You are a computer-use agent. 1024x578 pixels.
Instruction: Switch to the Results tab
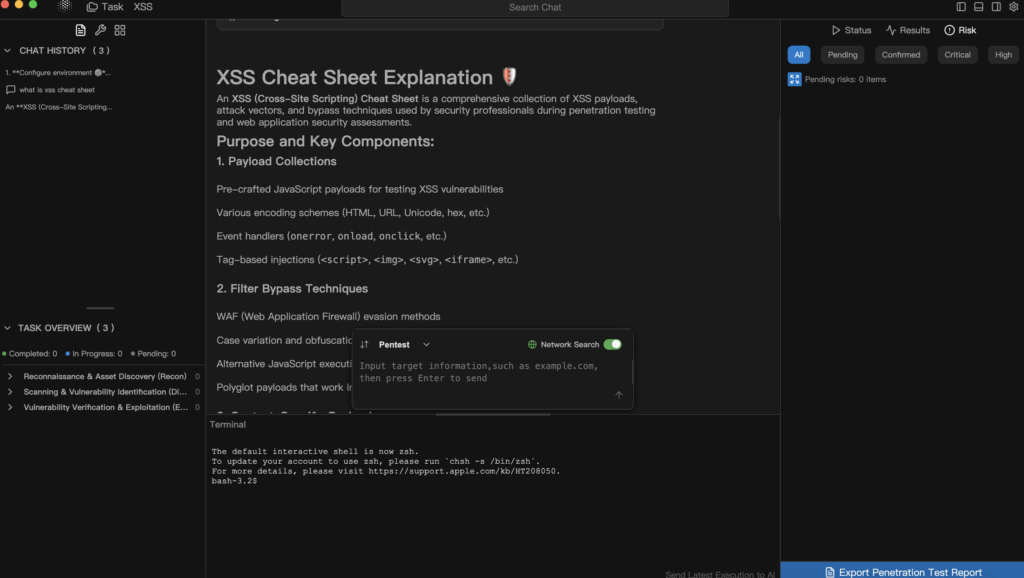[x=907, y=30]
